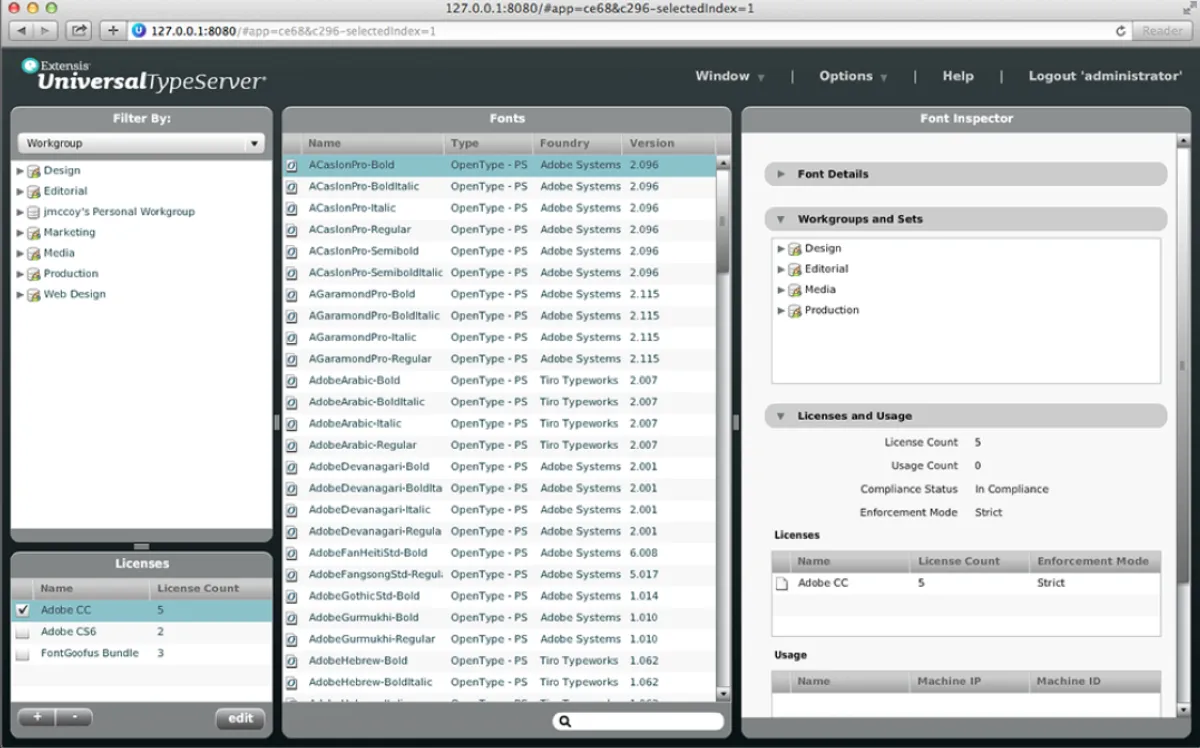This screenshot has width=1200, height=748.
Task: Expand Production node in Font Inspector
Action: [782, 311]
